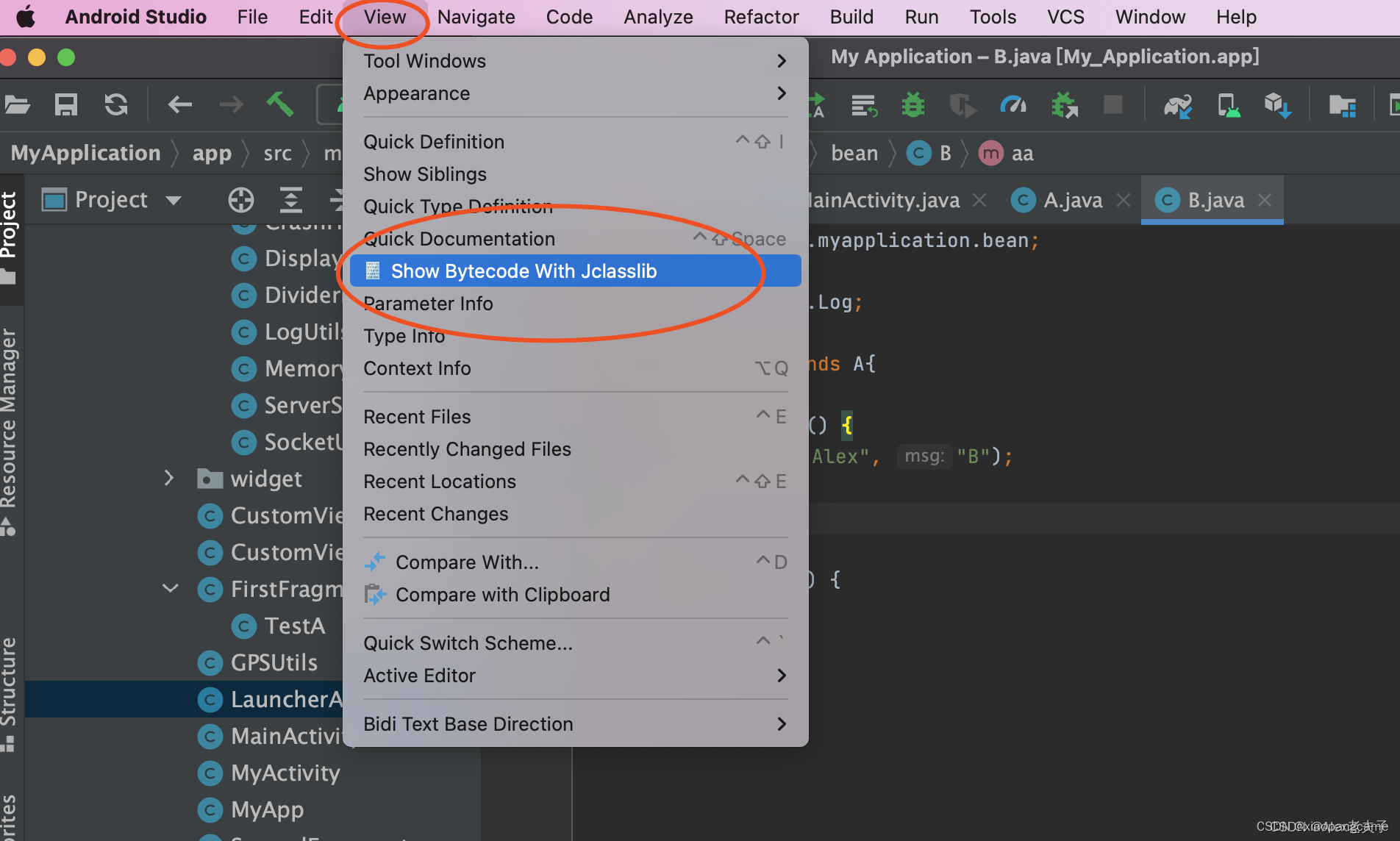Open Device File Explorer folder icon
1400x841 pixels.
point(1343,106)
